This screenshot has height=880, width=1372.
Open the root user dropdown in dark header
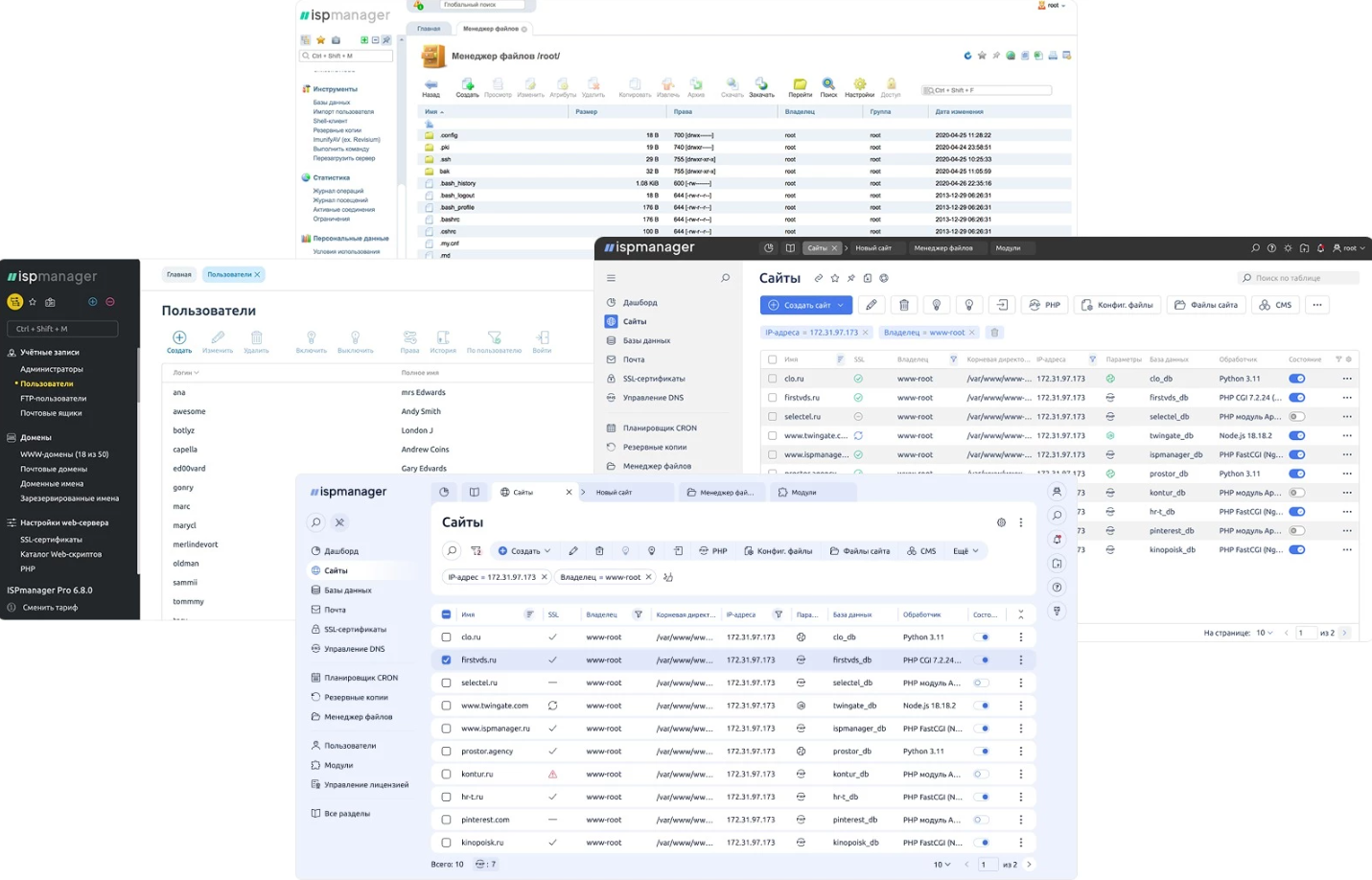(x=1350, y=248)
